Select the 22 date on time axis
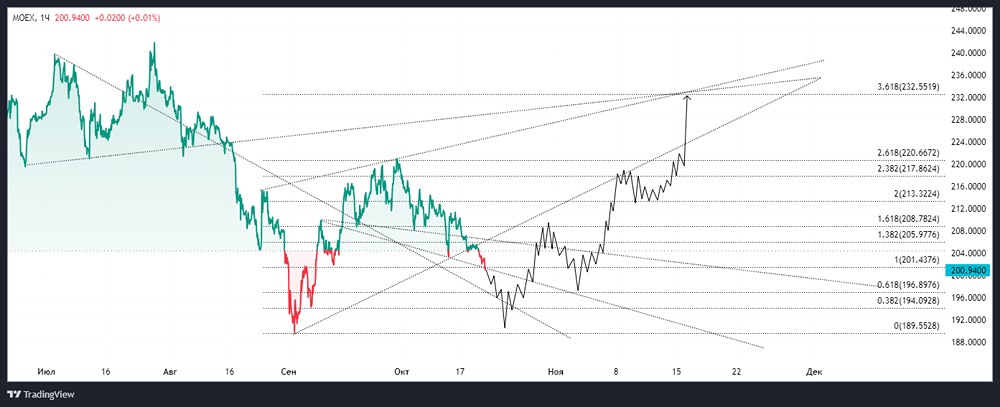Screen dimensions: 1000x407 [737, 371]
